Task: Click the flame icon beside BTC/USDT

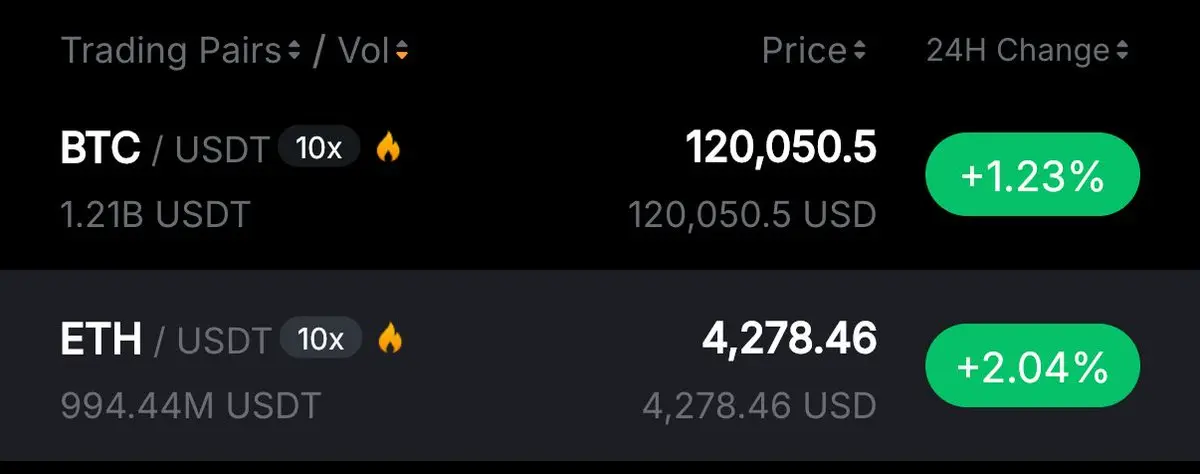Action: [388, 149]
